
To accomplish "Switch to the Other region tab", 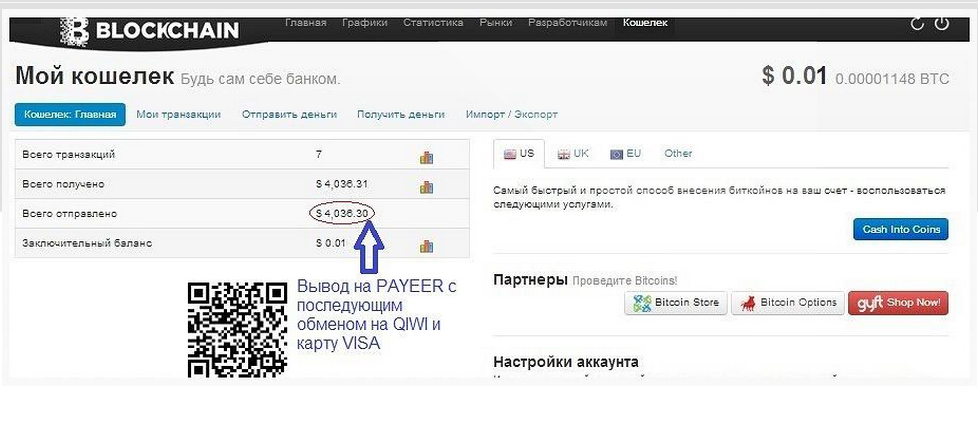I will tap(678, 153).
